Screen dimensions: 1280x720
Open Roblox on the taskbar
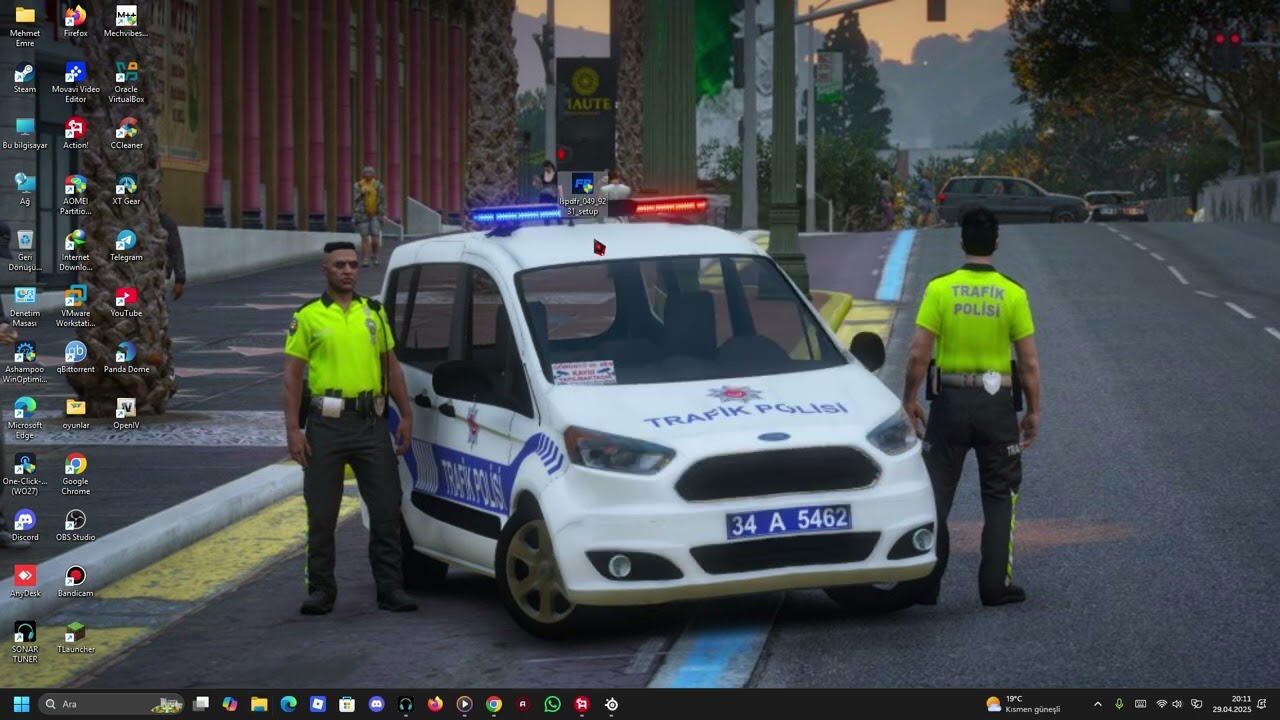[x=318, y=704]
